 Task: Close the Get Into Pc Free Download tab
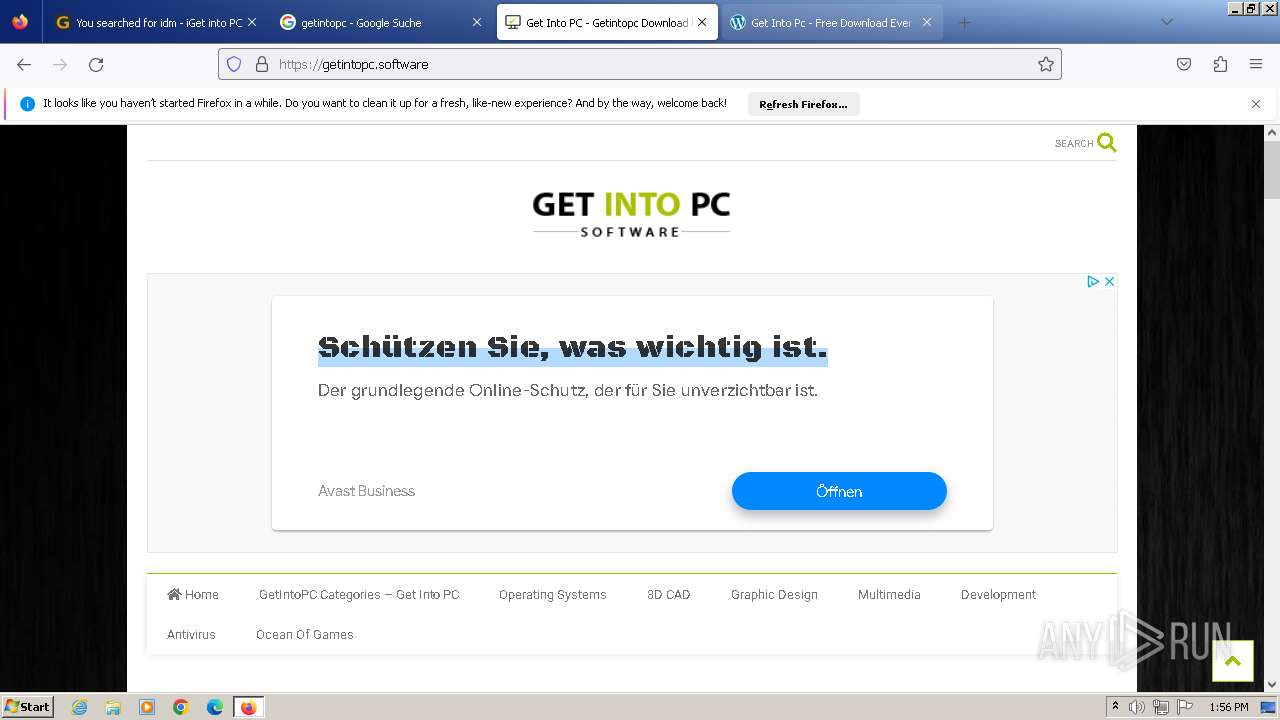click(x=927, y=22)
